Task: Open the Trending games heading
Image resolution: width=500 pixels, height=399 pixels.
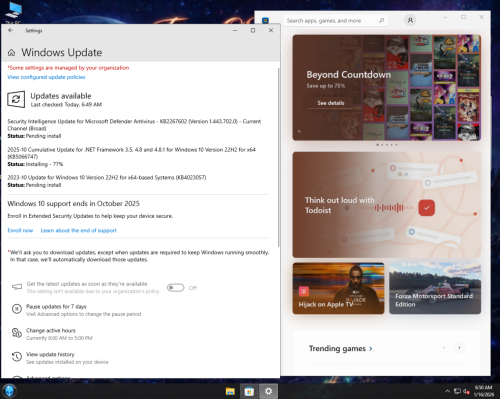Action: (x=337, y=349)
